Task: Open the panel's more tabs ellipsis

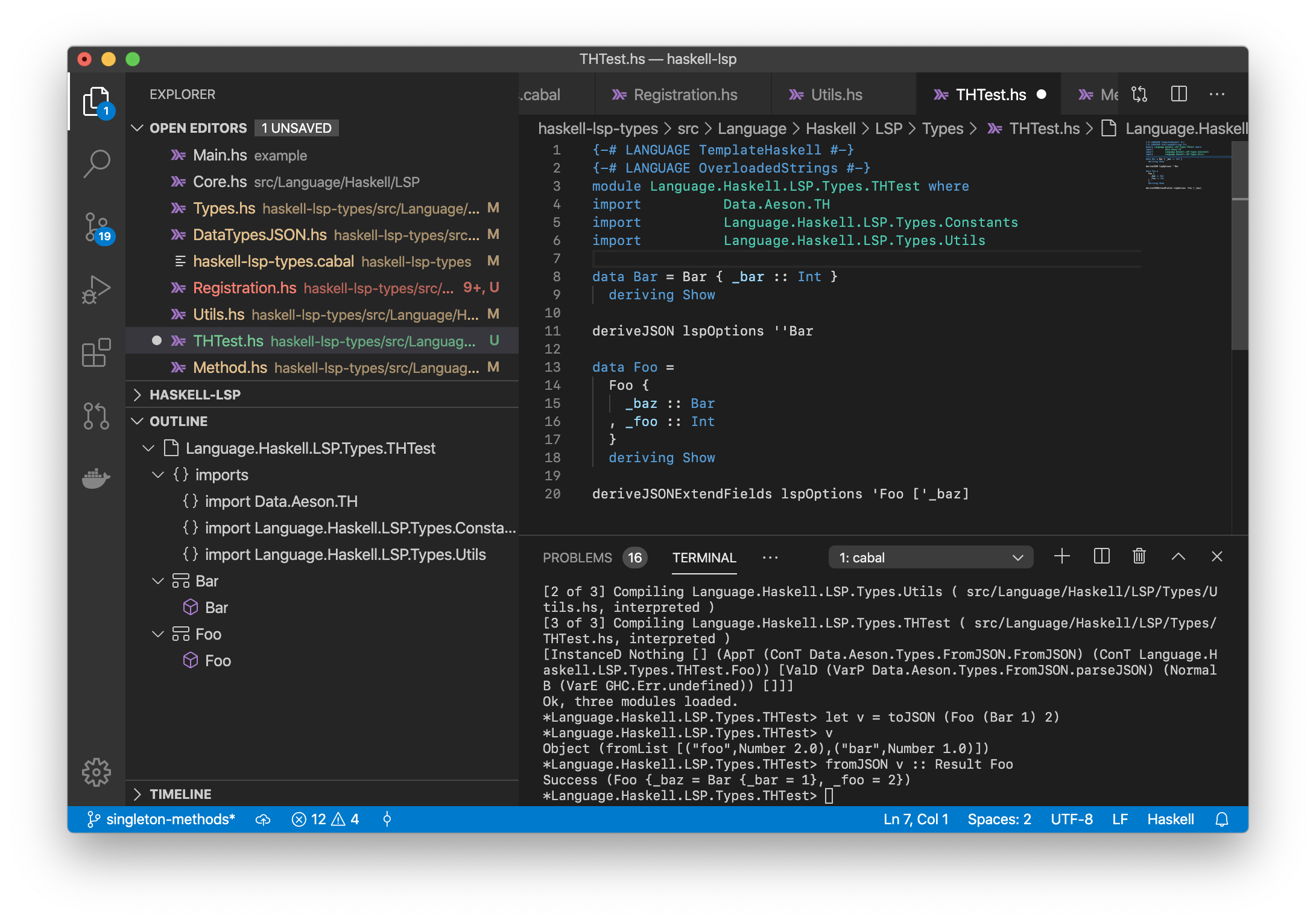Action: pyautogui.click(x=770, y=558)
